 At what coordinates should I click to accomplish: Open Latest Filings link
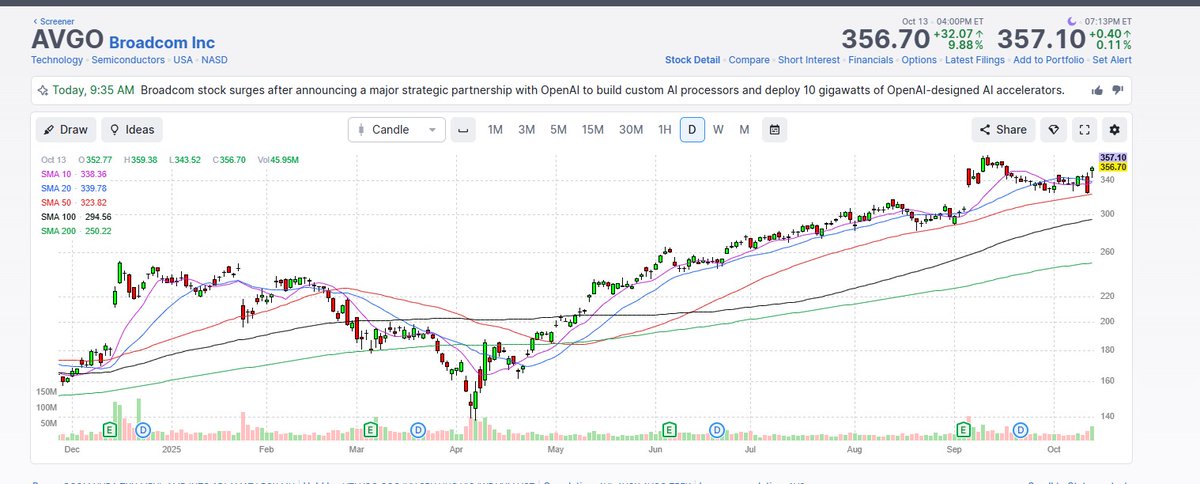pos(975,60)
